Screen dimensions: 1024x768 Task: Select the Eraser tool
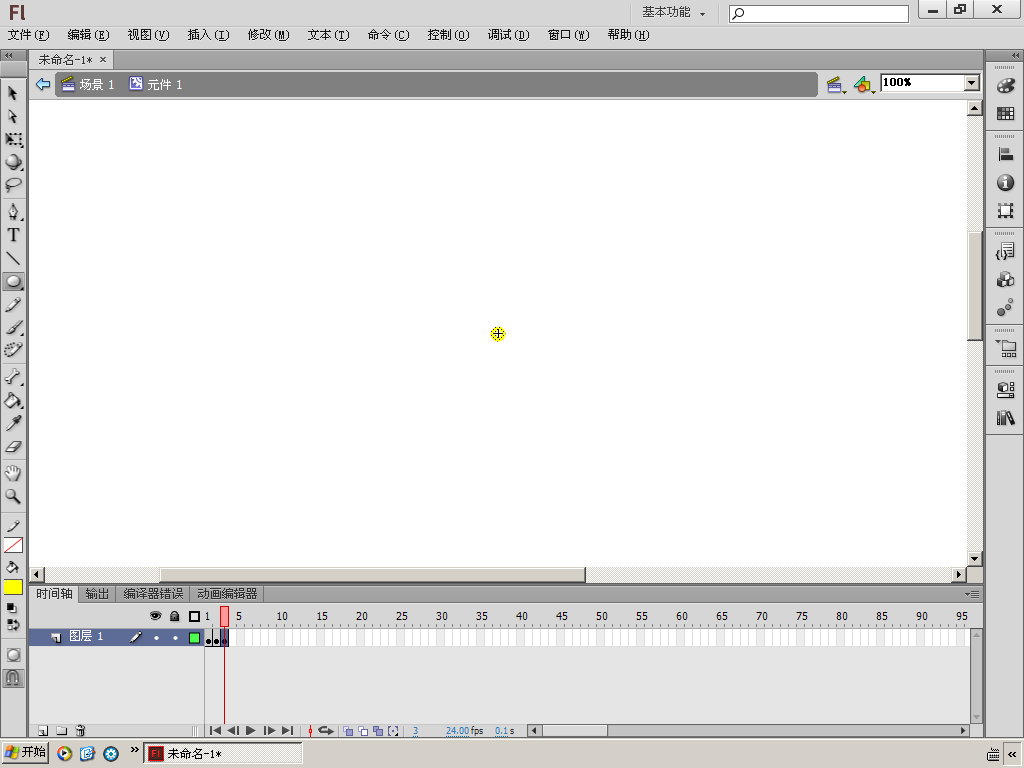pyautogui.click(x=13, y=447)
